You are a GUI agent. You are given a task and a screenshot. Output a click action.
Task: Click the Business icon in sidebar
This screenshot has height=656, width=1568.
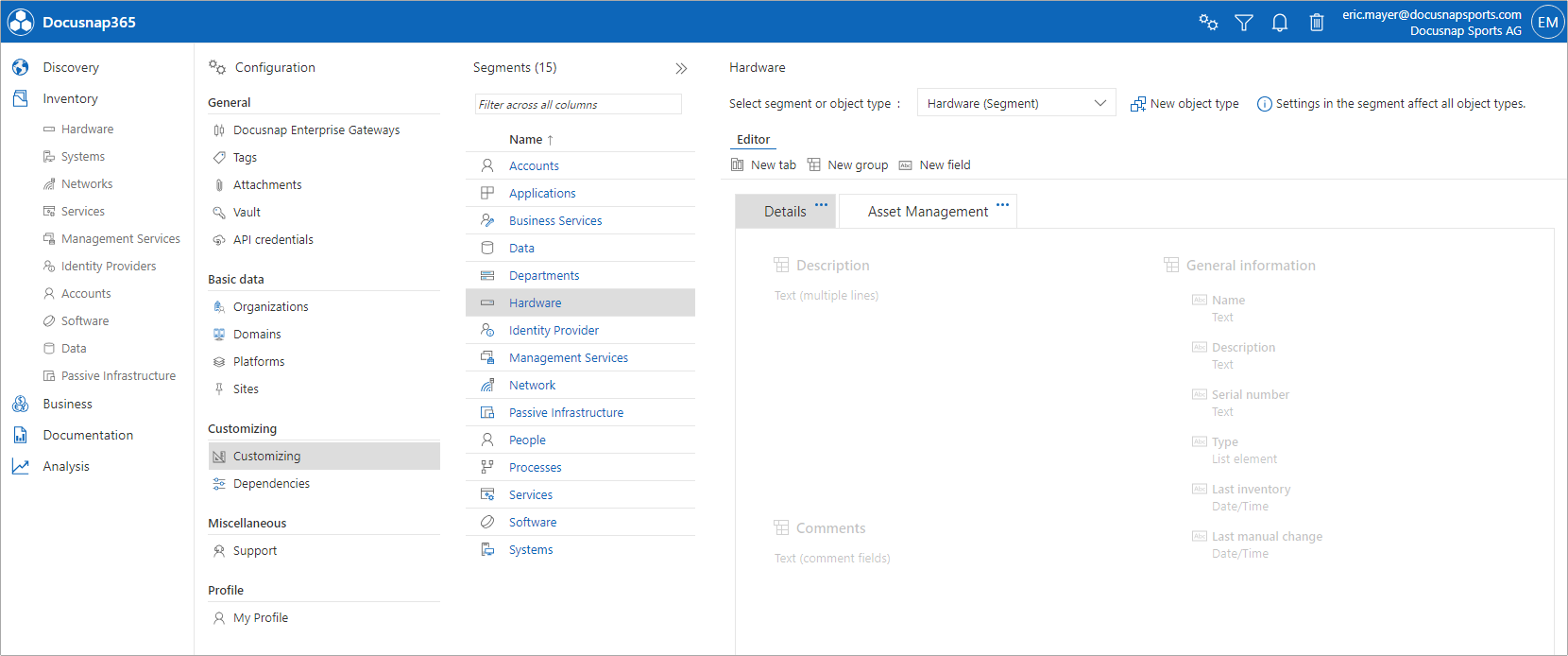click(20, 404)
